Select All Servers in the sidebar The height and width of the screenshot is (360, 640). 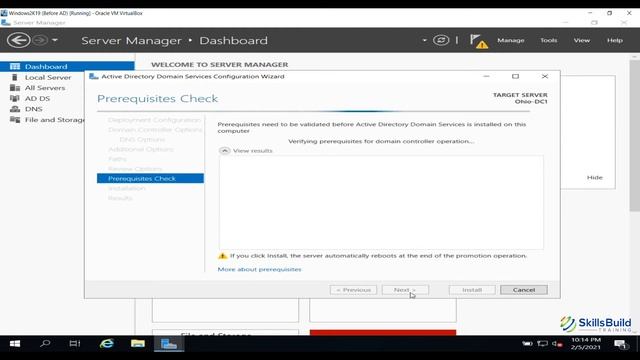pos(44,88)
